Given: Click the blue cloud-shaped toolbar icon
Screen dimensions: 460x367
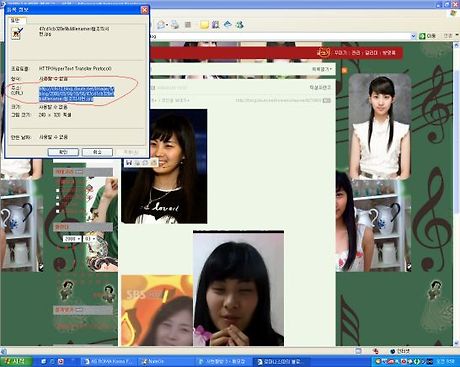Looking at the screenshot, I should pyautogui.click(x=228, y=24).
